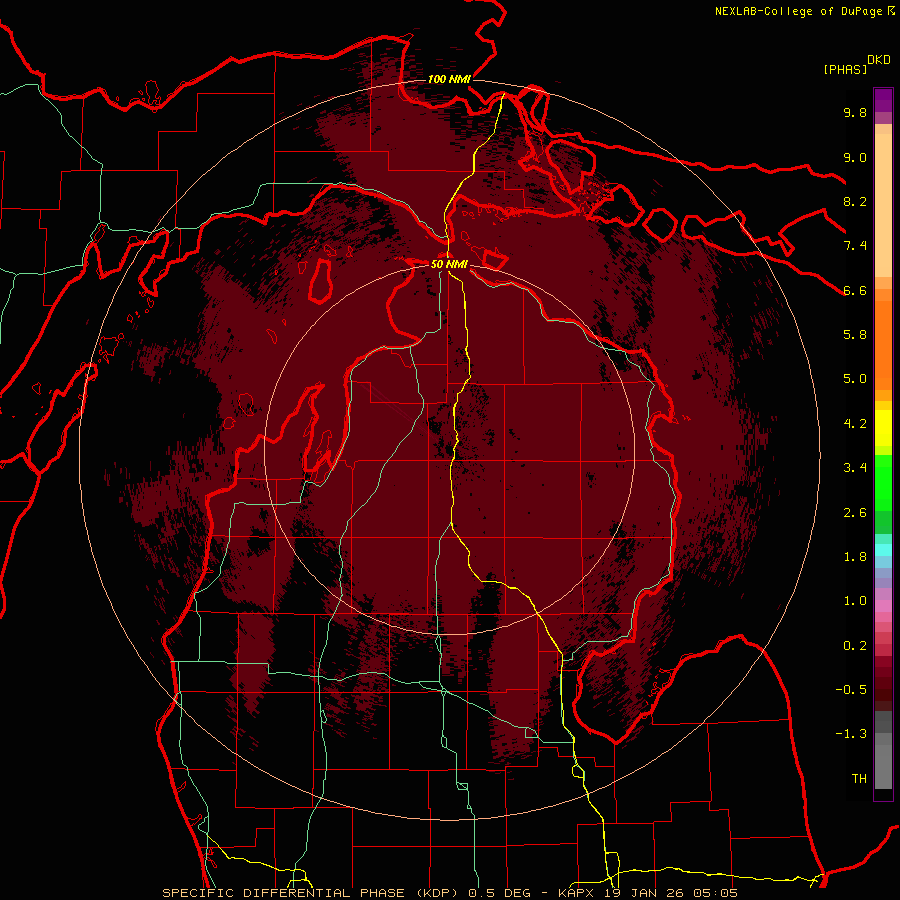Click the 05:05 timestamp in the caption
The height and width of the screenshot is (900, 900).
click(x=717, y=893)
